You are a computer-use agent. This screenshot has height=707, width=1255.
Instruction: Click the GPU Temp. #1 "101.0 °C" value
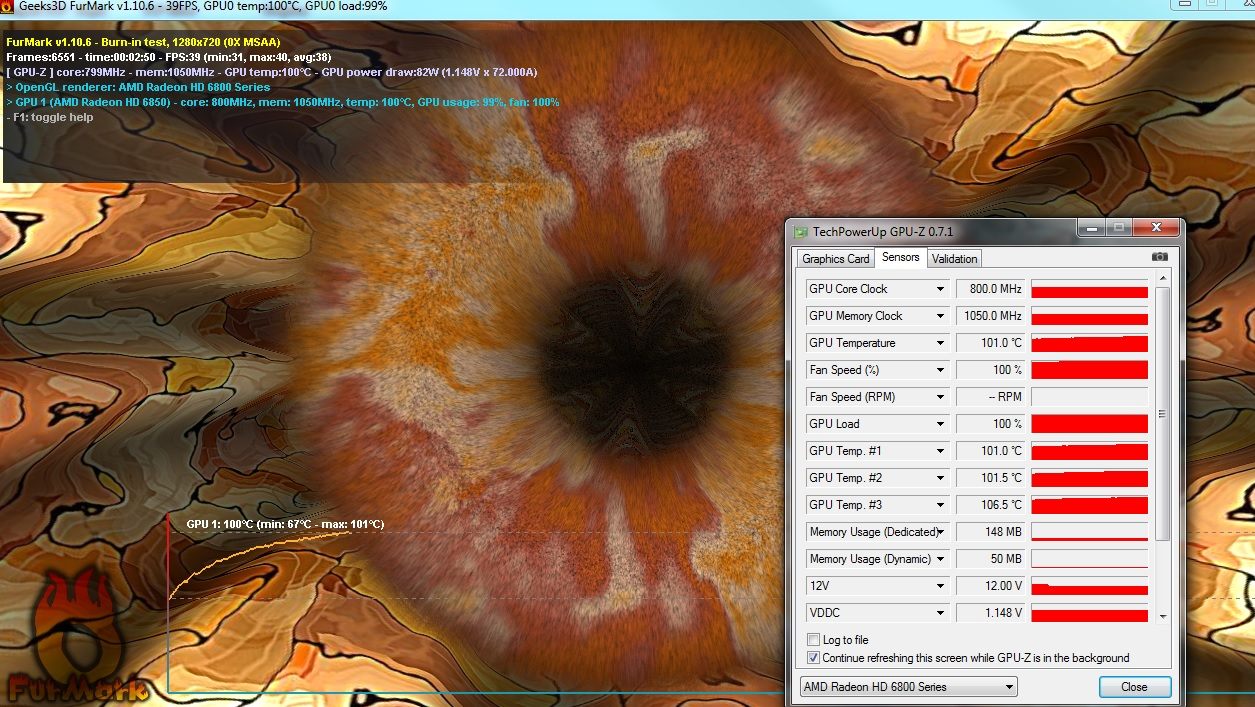[990, 451]
